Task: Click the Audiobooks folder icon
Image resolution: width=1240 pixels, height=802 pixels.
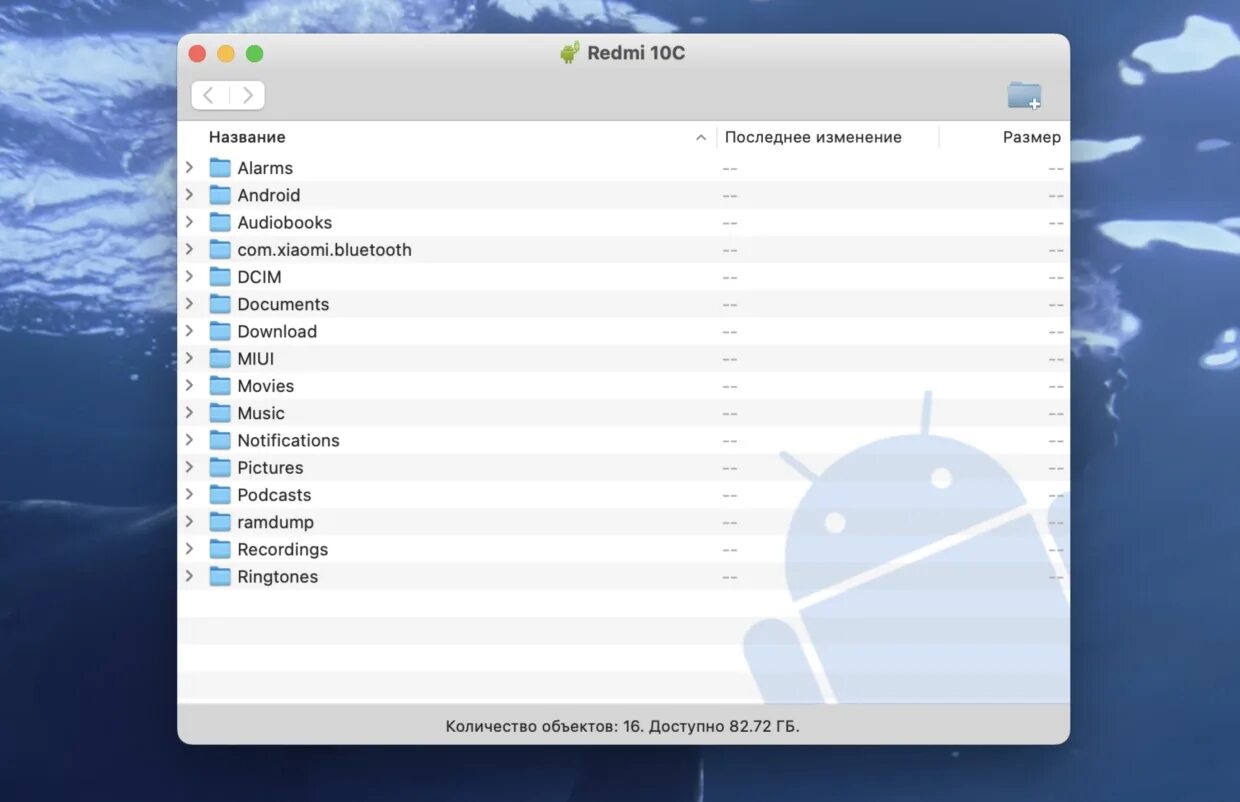Action: [220, 222]
